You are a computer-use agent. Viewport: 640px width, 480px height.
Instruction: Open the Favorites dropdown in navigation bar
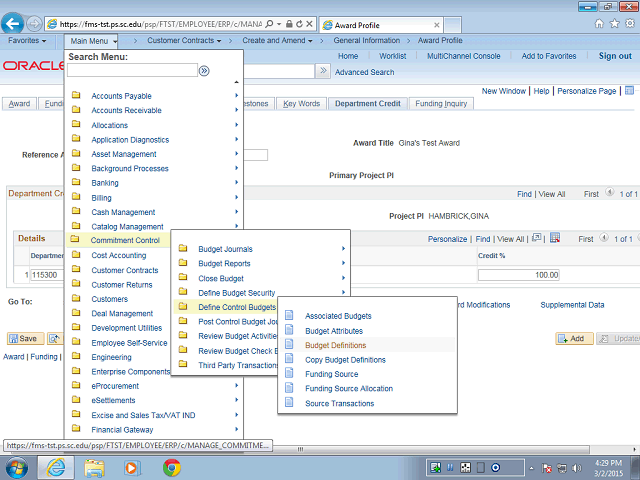coord(31,41)
